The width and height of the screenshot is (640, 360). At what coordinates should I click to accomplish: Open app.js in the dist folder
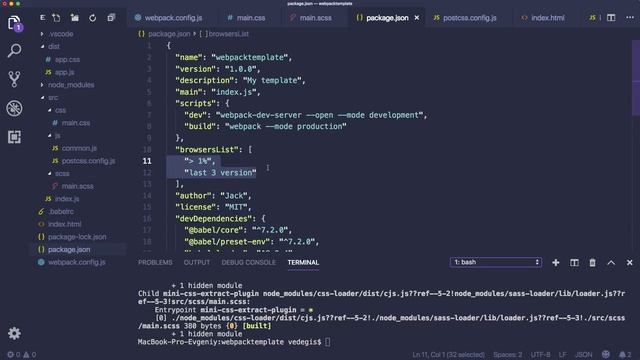[x=64, y=72]
